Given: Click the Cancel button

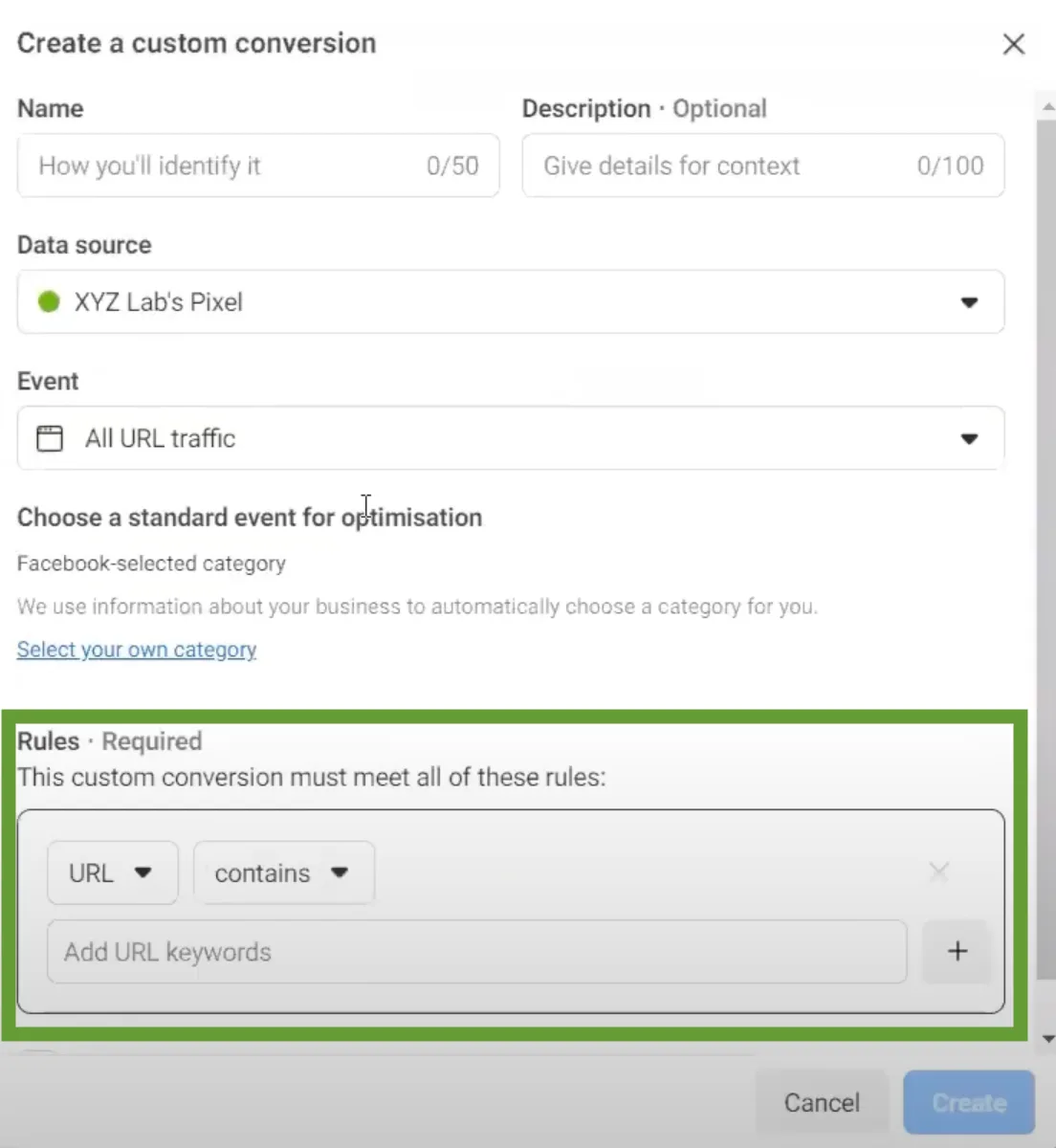Looking at the screenshot, I should click(822, 1103).
